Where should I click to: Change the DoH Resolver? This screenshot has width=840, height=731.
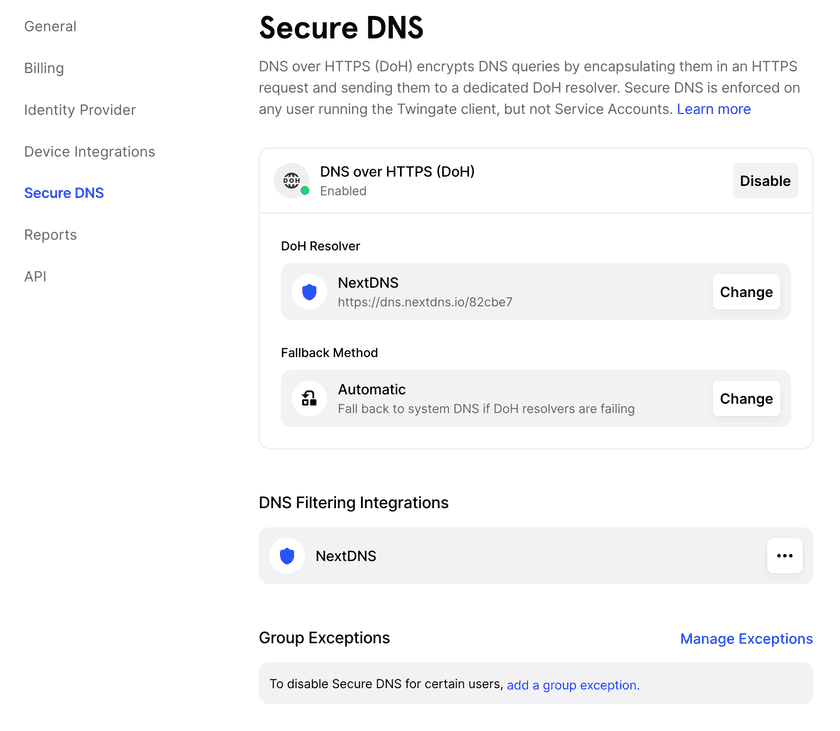tap(746, 292)
